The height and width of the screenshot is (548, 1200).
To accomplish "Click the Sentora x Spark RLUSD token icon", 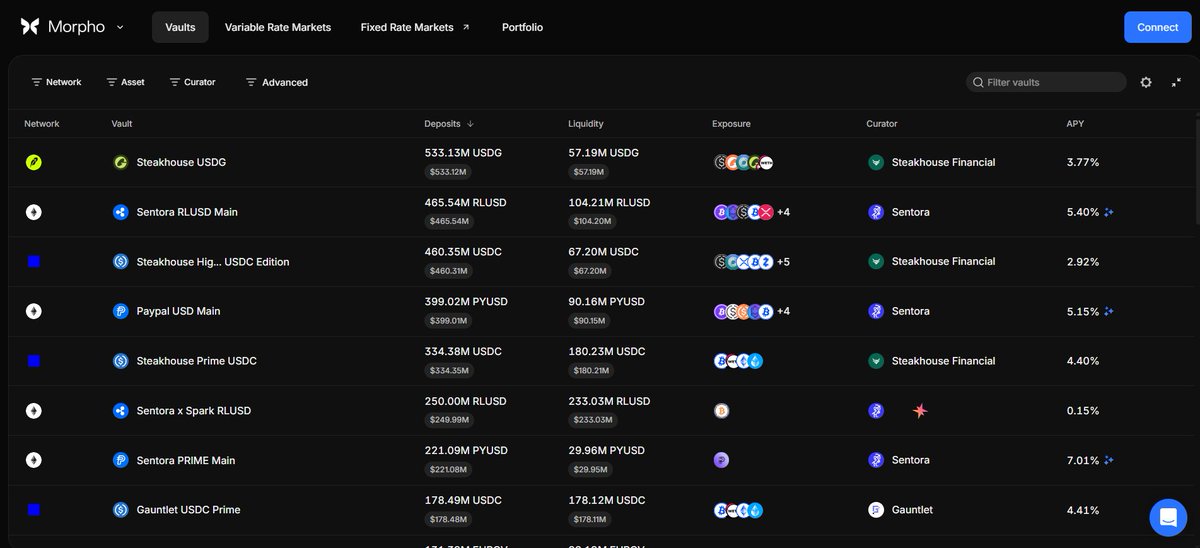I will [x=121, y=411].
